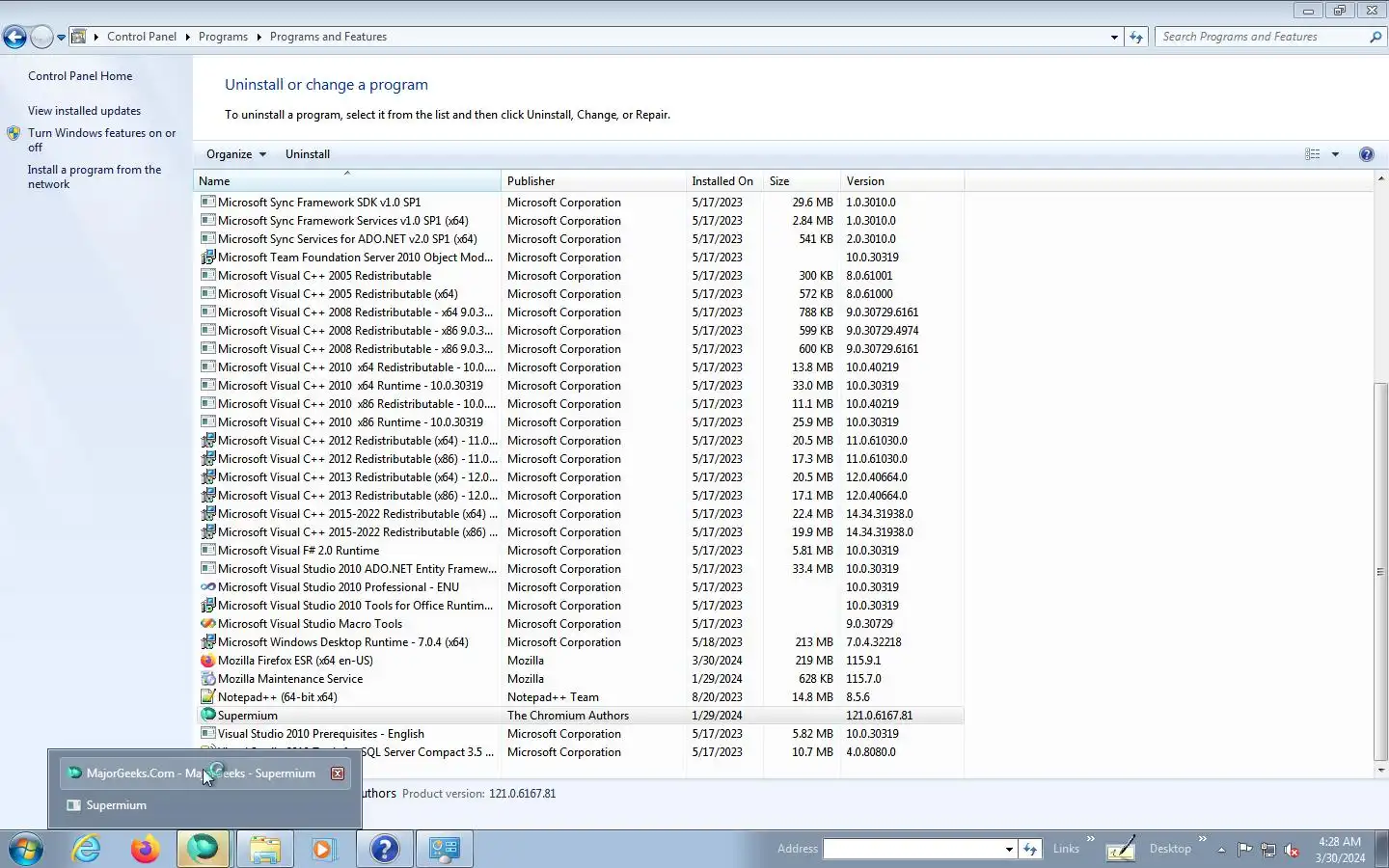Select Microsoft Sync Framework SDK v1.0 SP1 icon

coord(207,203)
